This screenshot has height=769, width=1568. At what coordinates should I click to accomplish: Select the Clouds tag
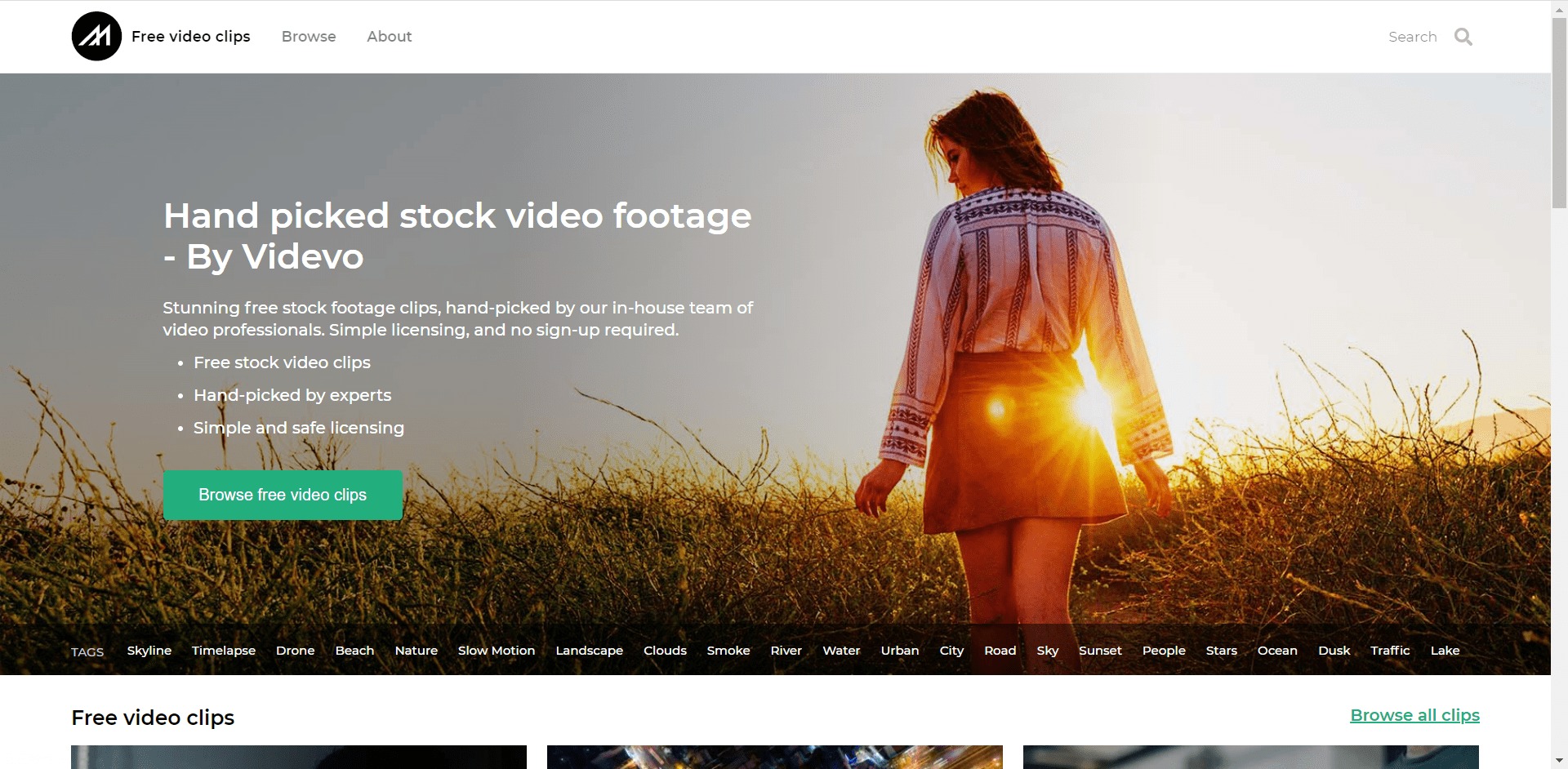tap(665, 651)
